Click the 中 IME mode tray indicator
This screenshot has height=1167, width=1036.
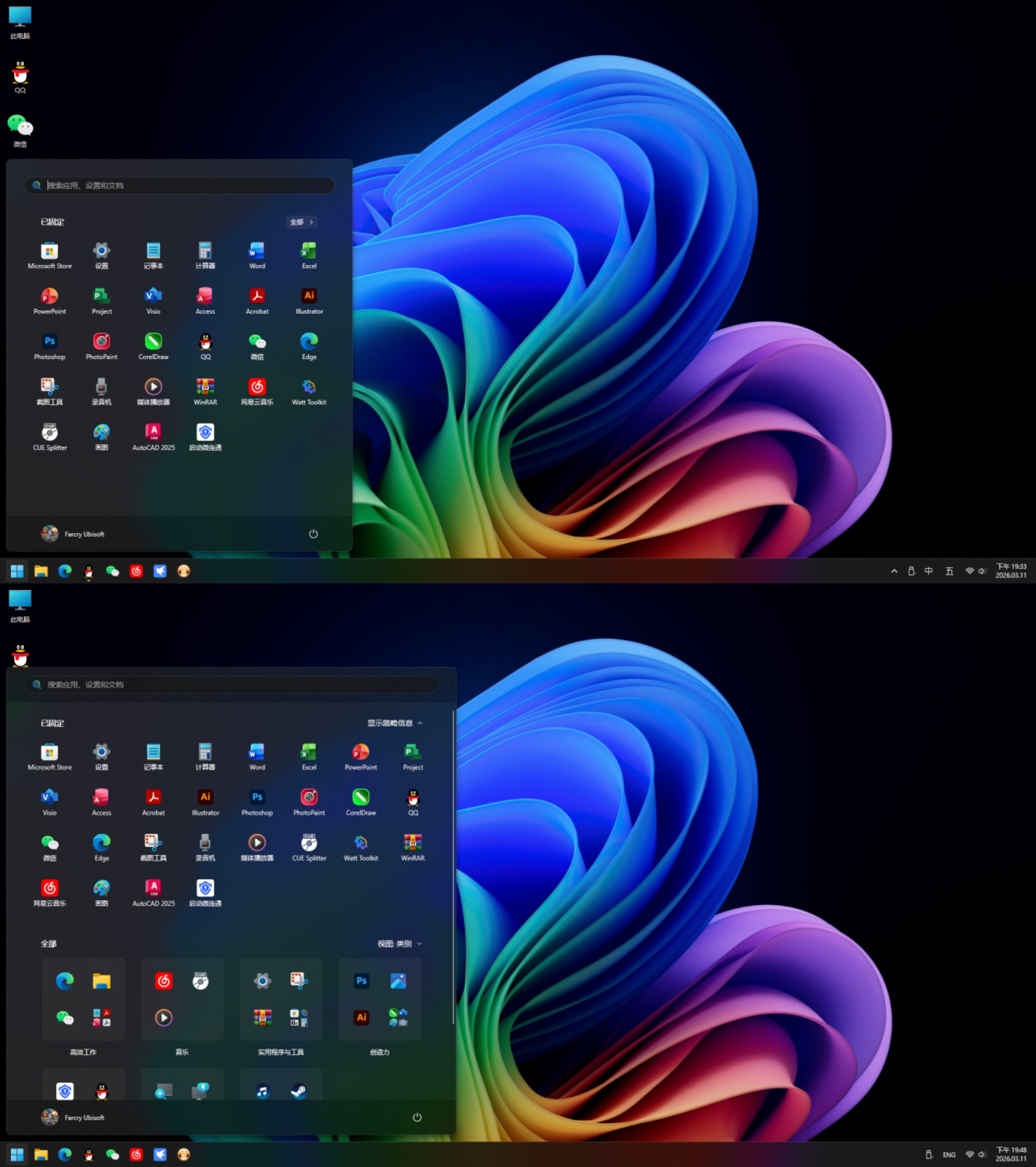click(x=929, y=571)
